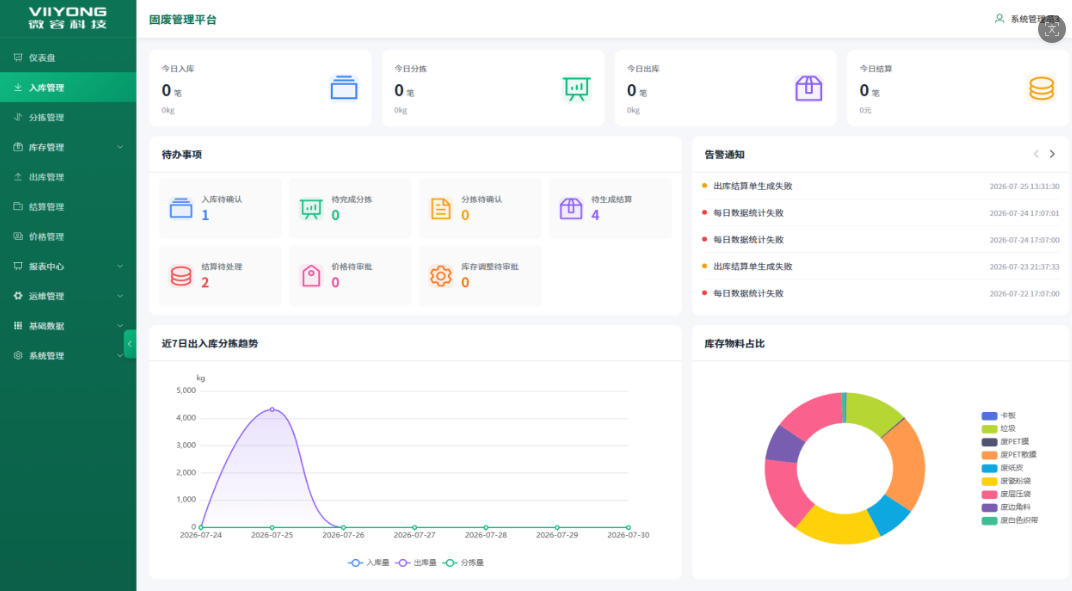
Task: Expand 运维管理 submenu arrow
Action: click(x=120, y=296)
